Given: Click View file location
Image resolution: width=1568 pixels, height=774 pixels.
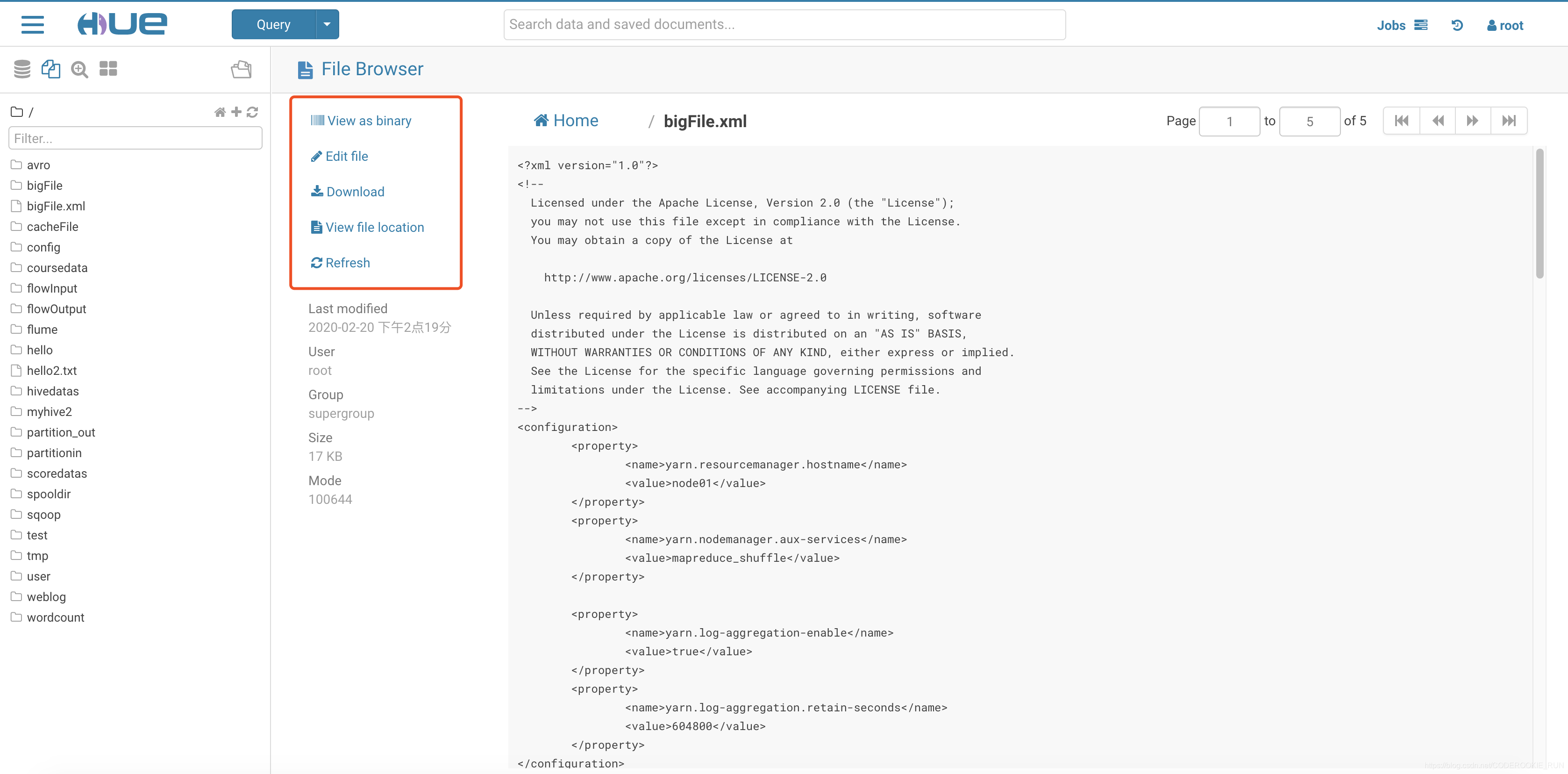Looking at the screenshot, I should pos(367,227).
